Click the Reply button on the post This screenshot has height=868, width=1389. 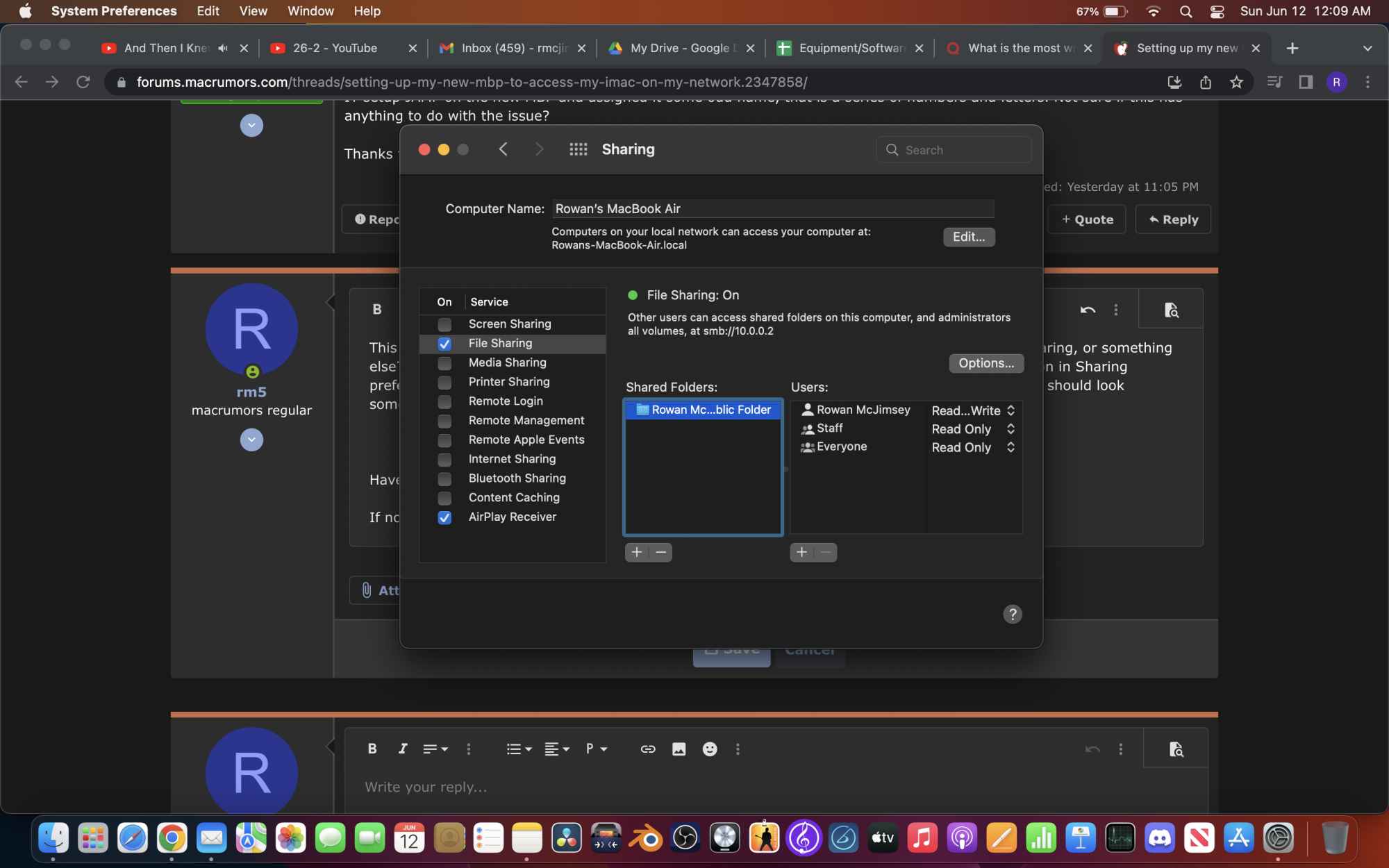[1173, 219]
